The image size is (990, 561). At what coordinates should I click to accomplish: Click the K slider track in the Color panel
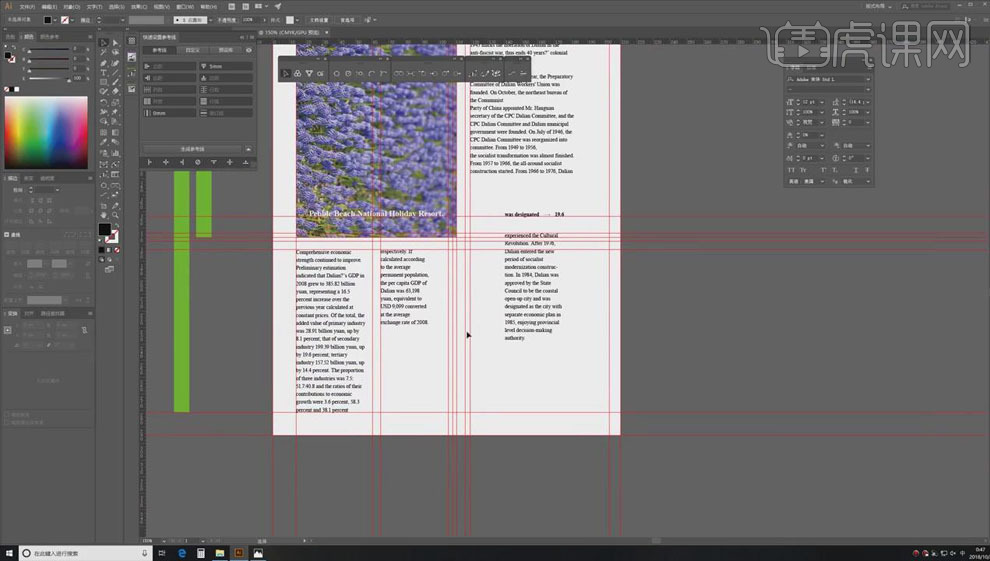pos(48,79)
